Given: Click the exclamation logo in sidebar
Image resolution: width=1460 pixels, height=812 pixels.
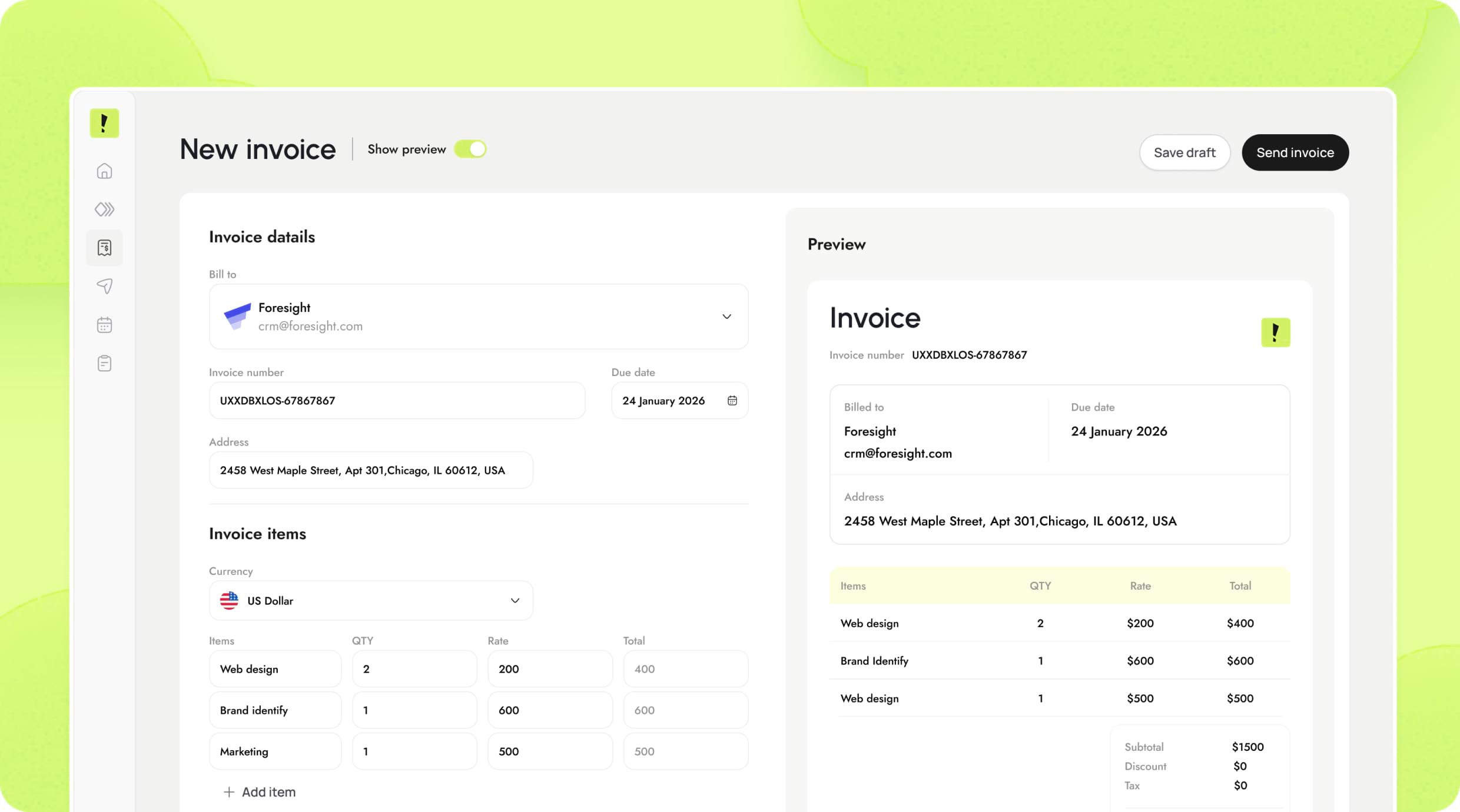Looking at the screenshot, I should pyautogui.click(x=104, y=123).
